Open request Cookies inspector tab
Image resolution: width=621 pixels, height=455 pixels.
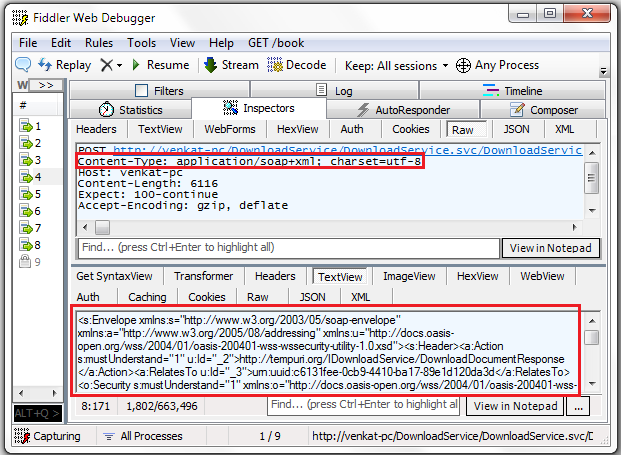[x=411, y=129]
